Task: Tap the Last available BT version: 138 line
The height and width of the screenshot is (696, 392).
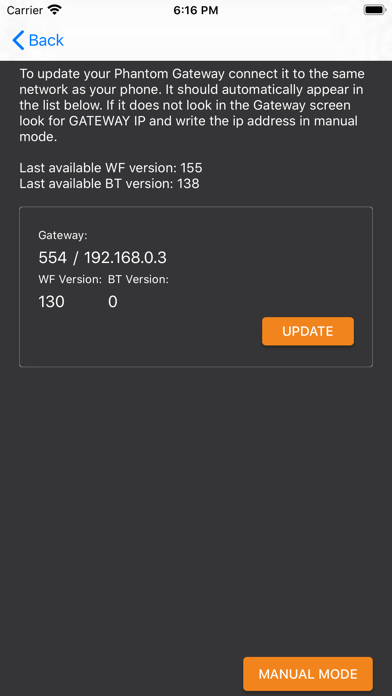Action: tap(109, 183)
